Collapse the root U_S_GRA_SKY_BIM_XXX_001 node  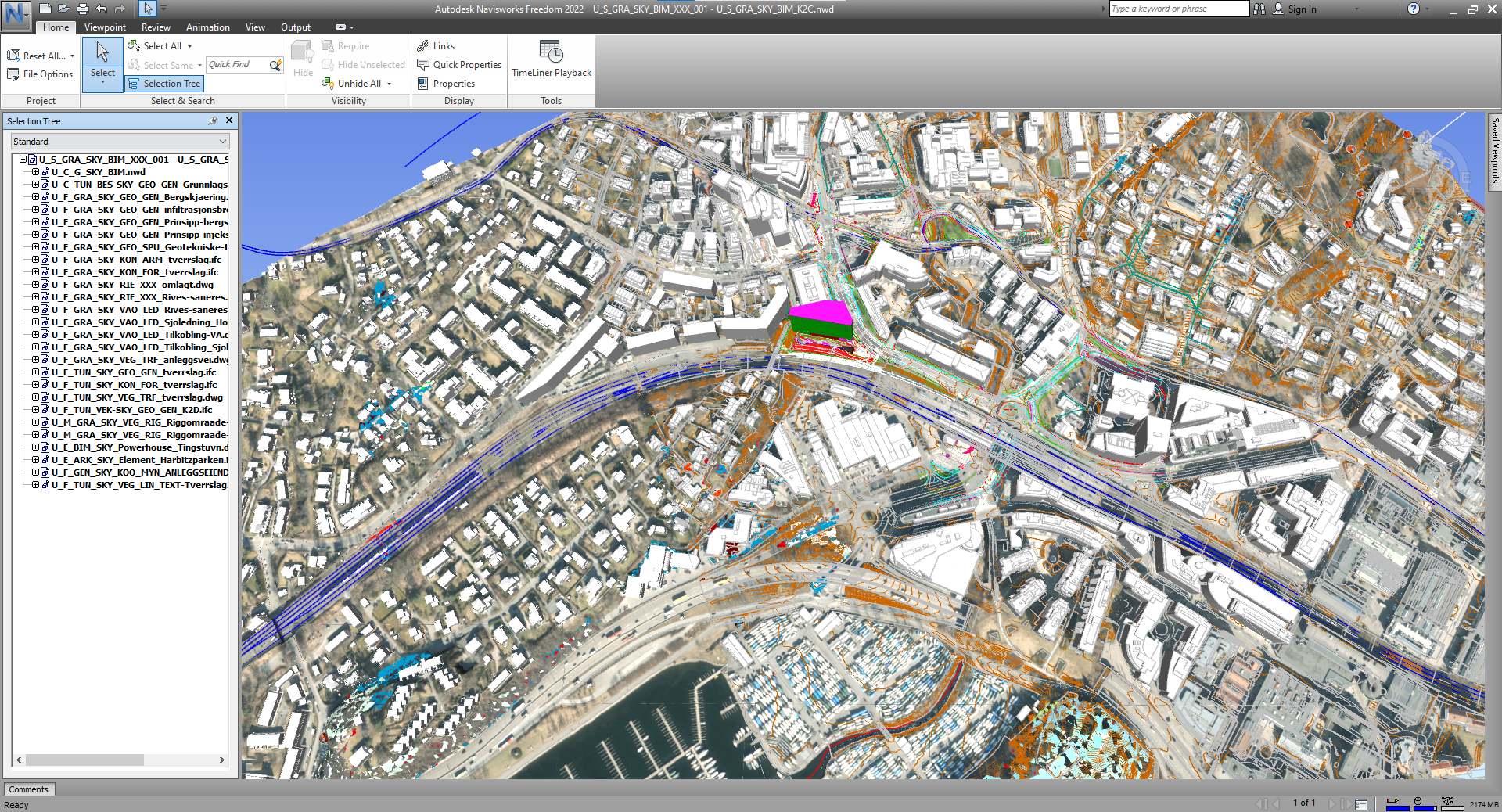(x=23, y=160)
